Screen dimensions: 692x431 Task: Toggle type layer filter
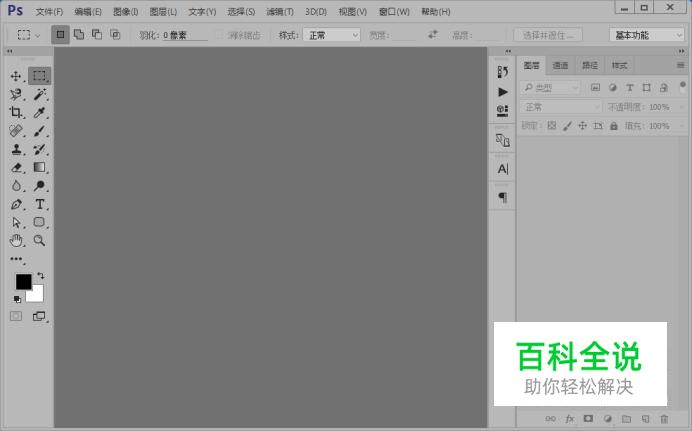tap(630, 87)
